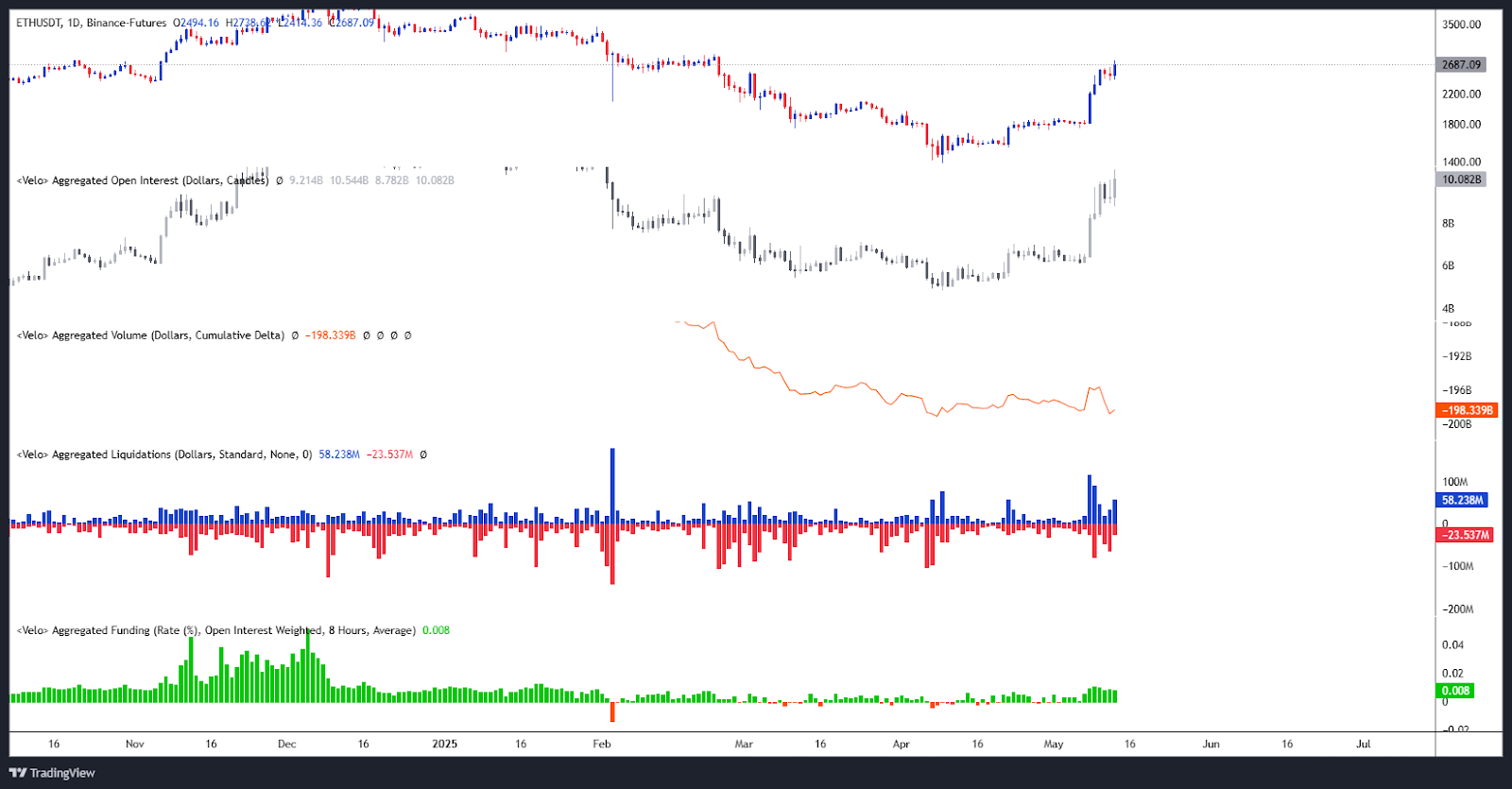Click the 2025 marker on time axis

click(444, 744)
